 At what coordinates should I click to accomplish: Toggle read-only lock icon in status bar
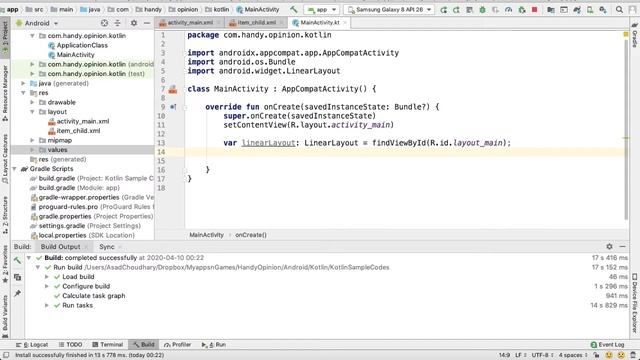596,355
